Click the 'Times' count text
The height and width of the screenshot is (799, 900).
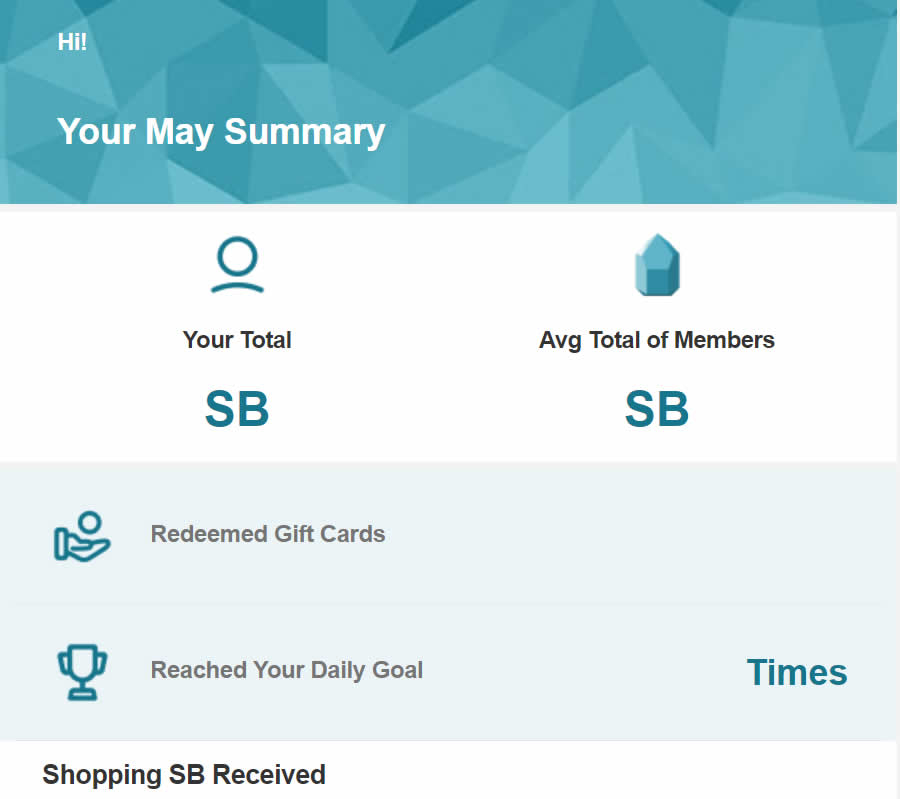tap(797, 672)
